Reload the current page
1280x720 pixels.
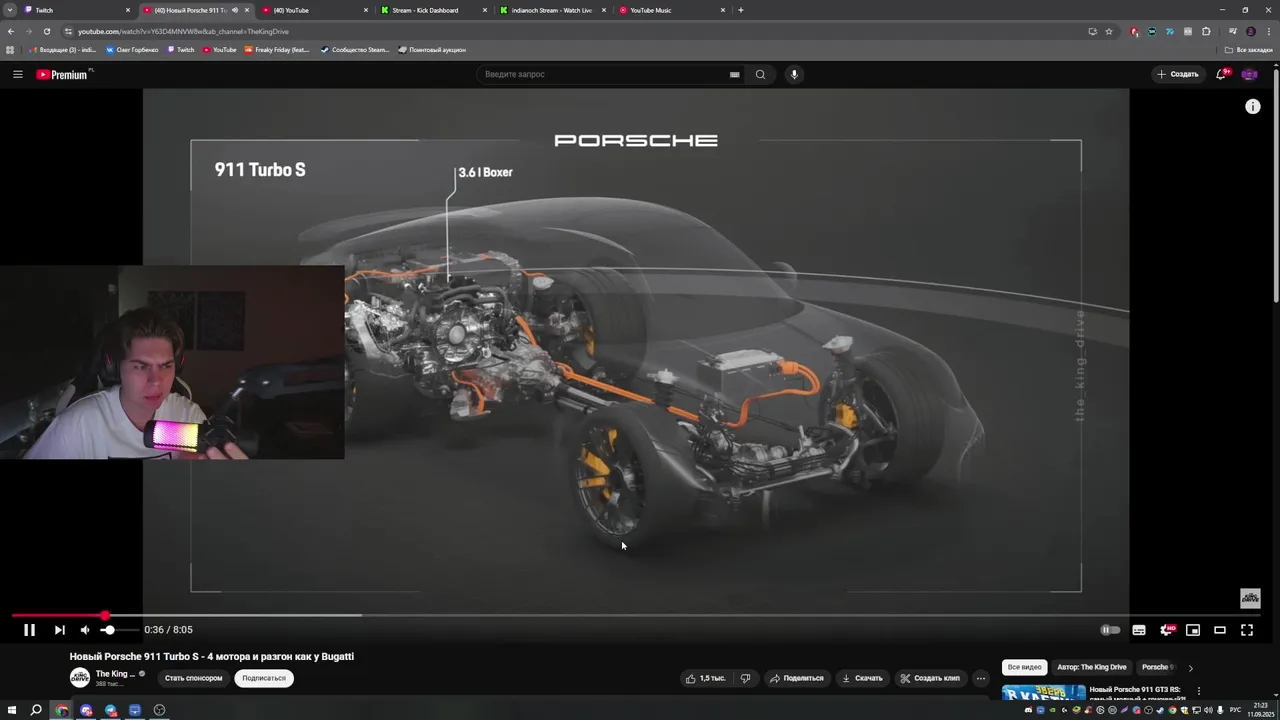click(46, 31)
